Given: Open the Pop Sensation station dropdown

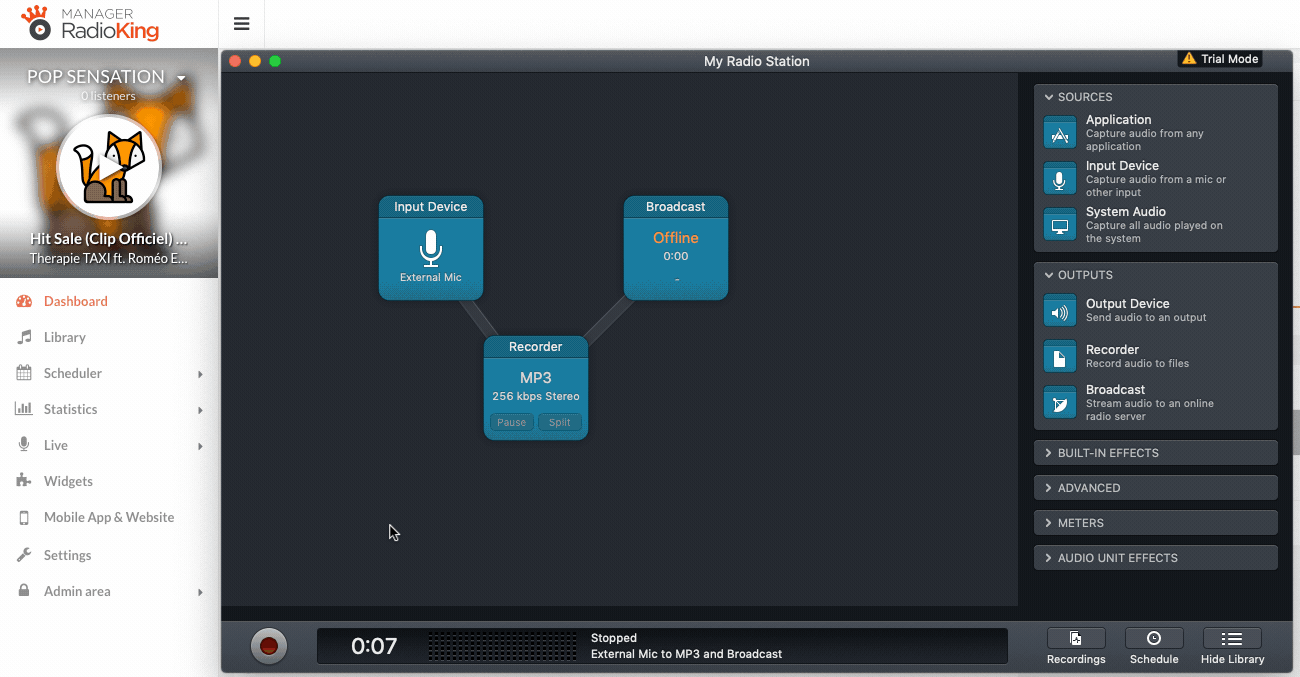Looking at the screenshot, I should click(x=181, y=78).
